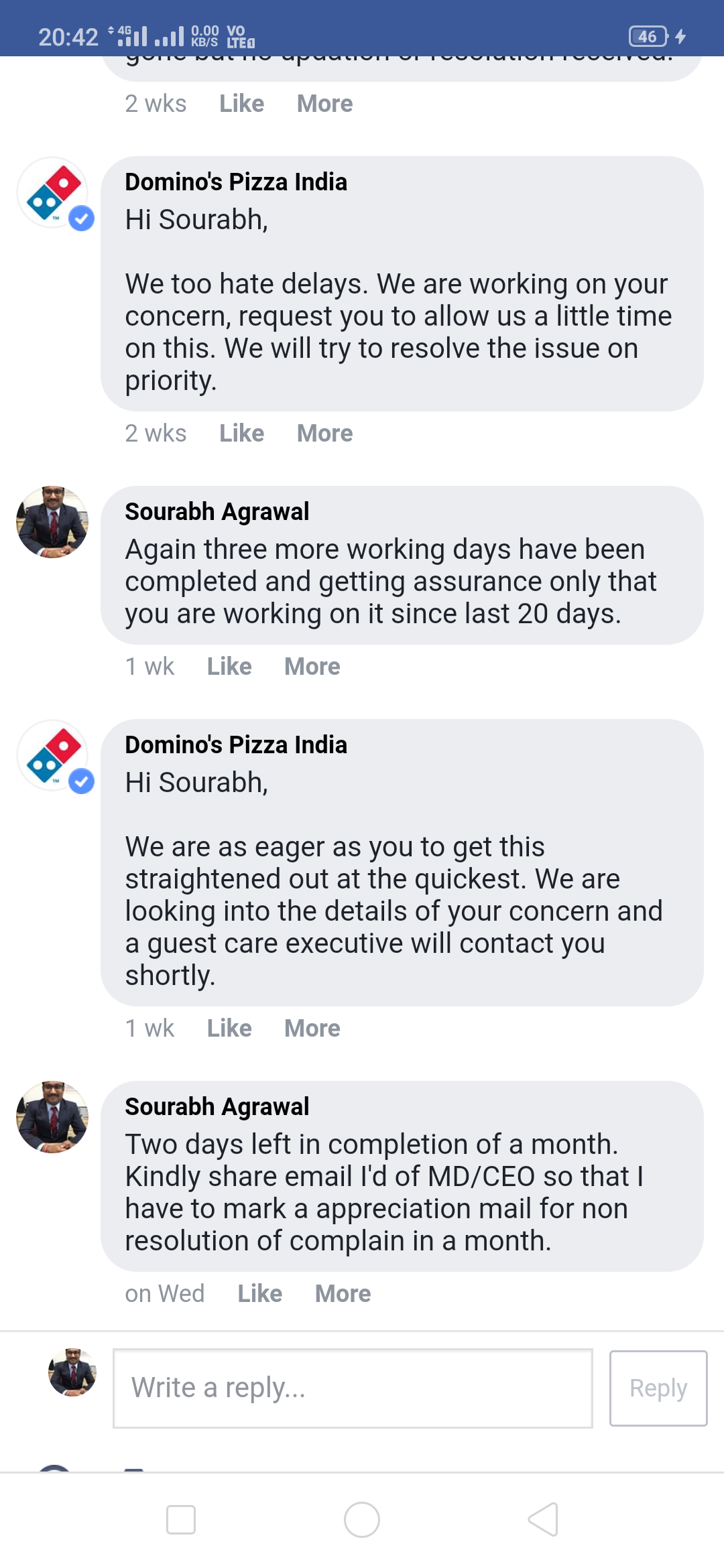Like Domino's first reply to Sourabh
724x1568 pixels.
pyautogui.click(x=241, y=433)
